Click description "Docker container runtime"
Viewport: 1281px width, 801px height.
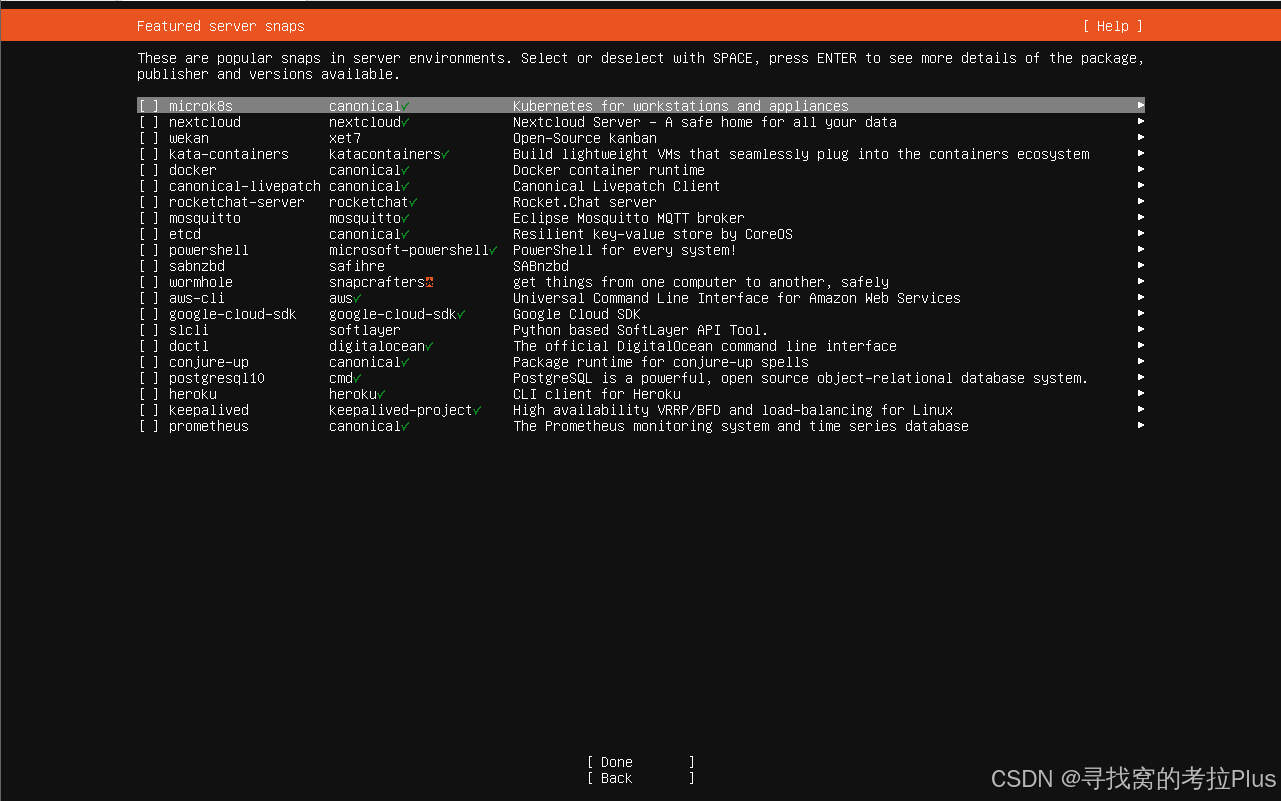pyautogui.click(x=609, y=170)
